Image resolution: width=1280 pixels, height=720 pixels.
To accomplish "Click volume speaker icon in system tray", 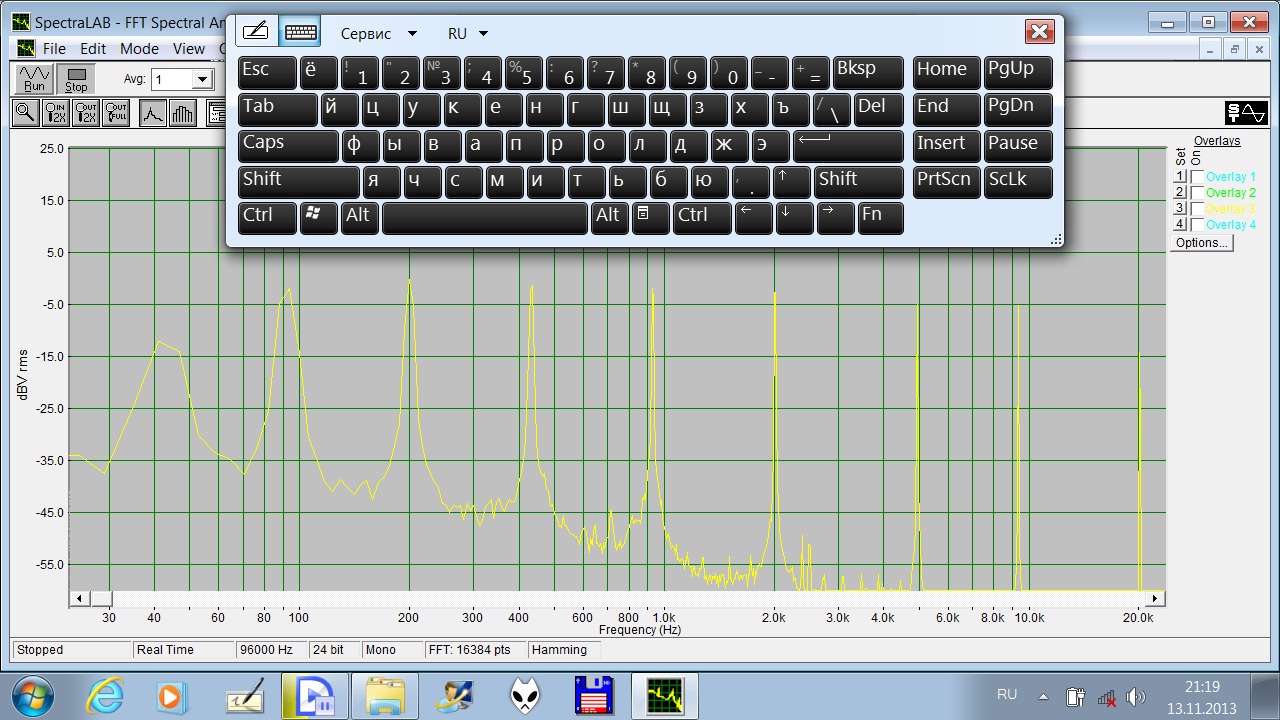I will [x=1135, y=697].
